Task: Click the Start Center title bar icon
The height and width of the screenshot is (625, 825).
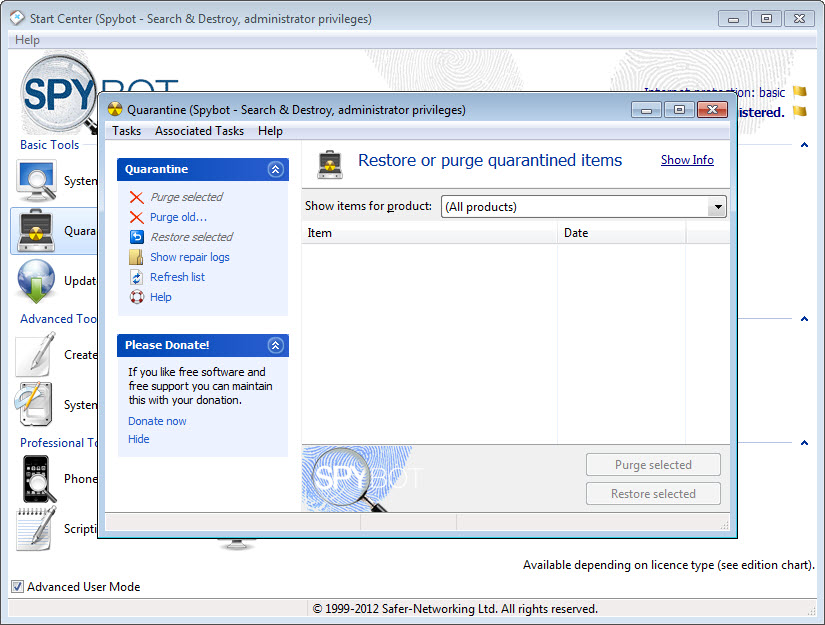Action: point(17,18)
